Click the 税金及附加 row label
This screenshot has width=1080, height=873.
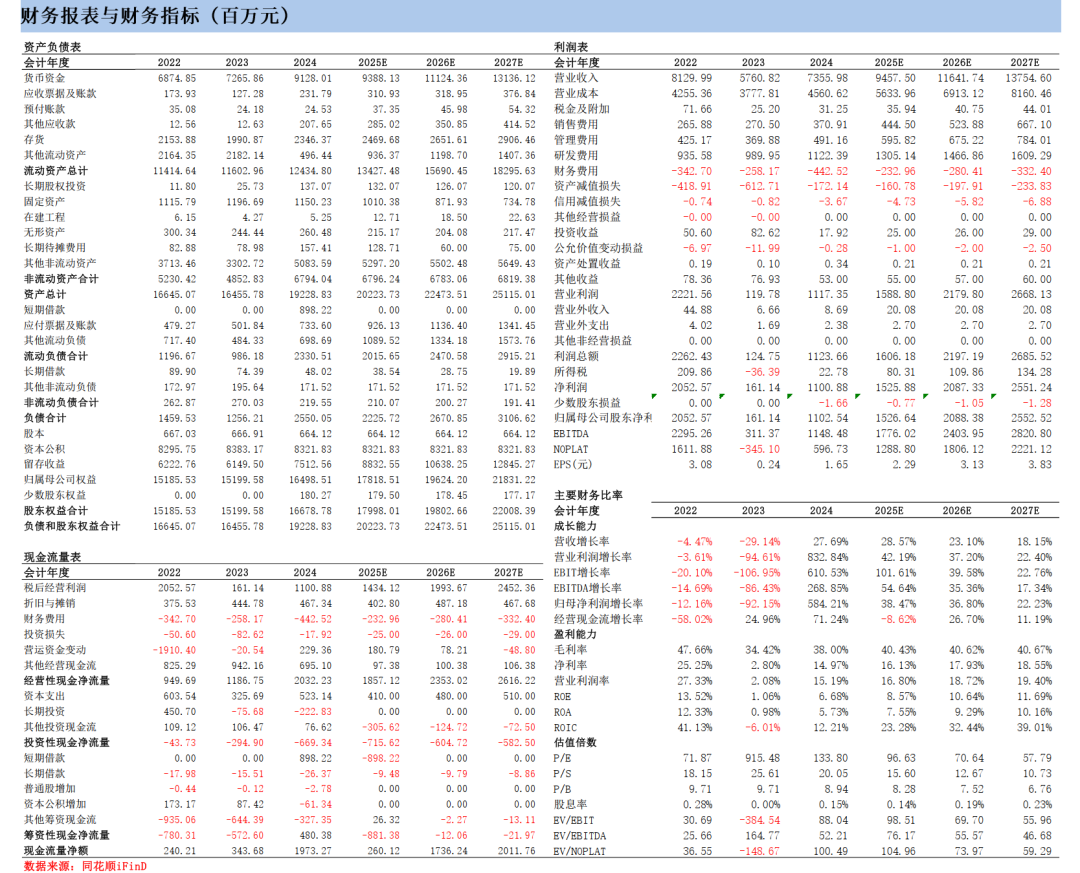(581, 109)
